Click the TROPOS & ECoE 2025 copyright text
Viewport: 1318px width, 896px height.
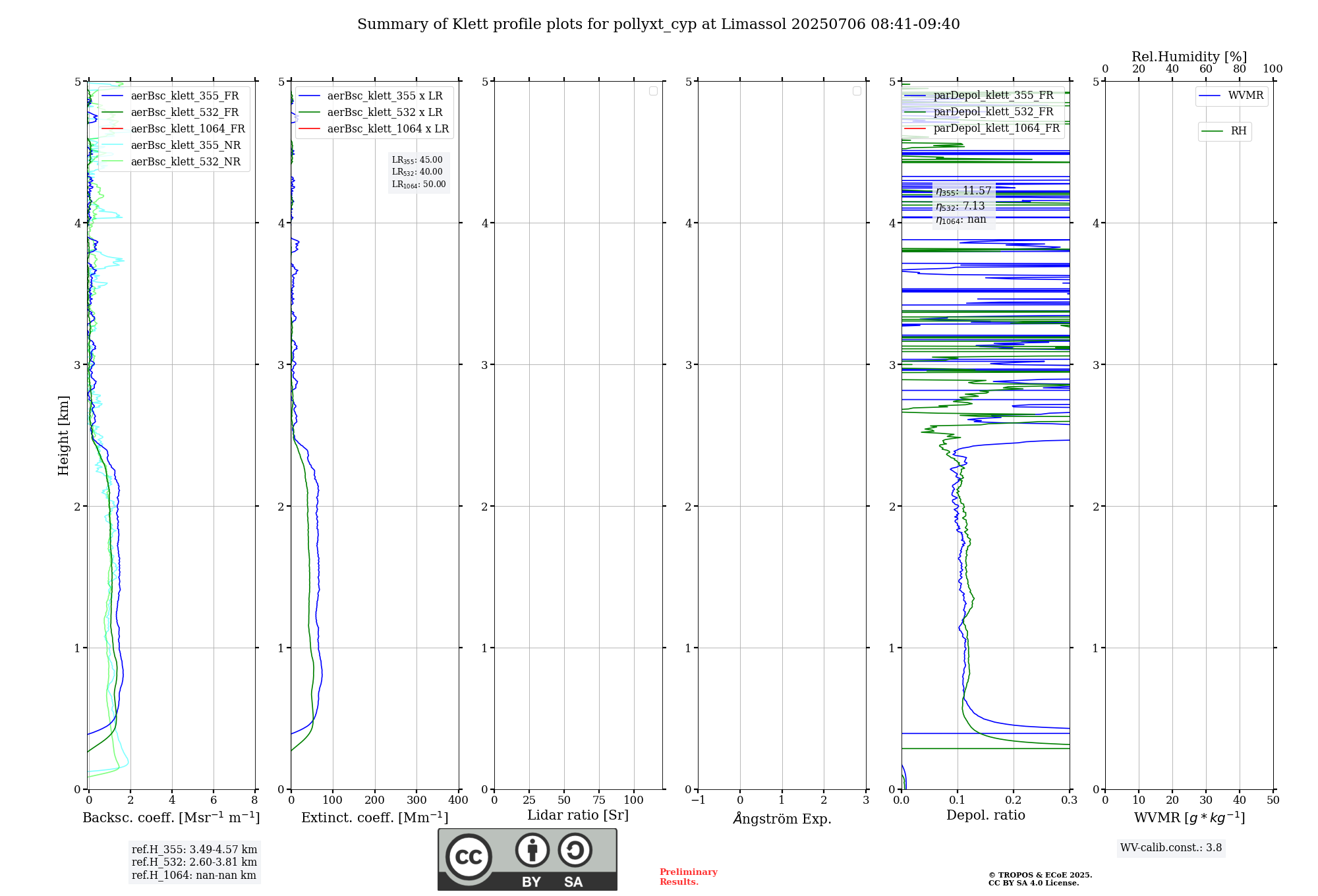pos(1041,875)
